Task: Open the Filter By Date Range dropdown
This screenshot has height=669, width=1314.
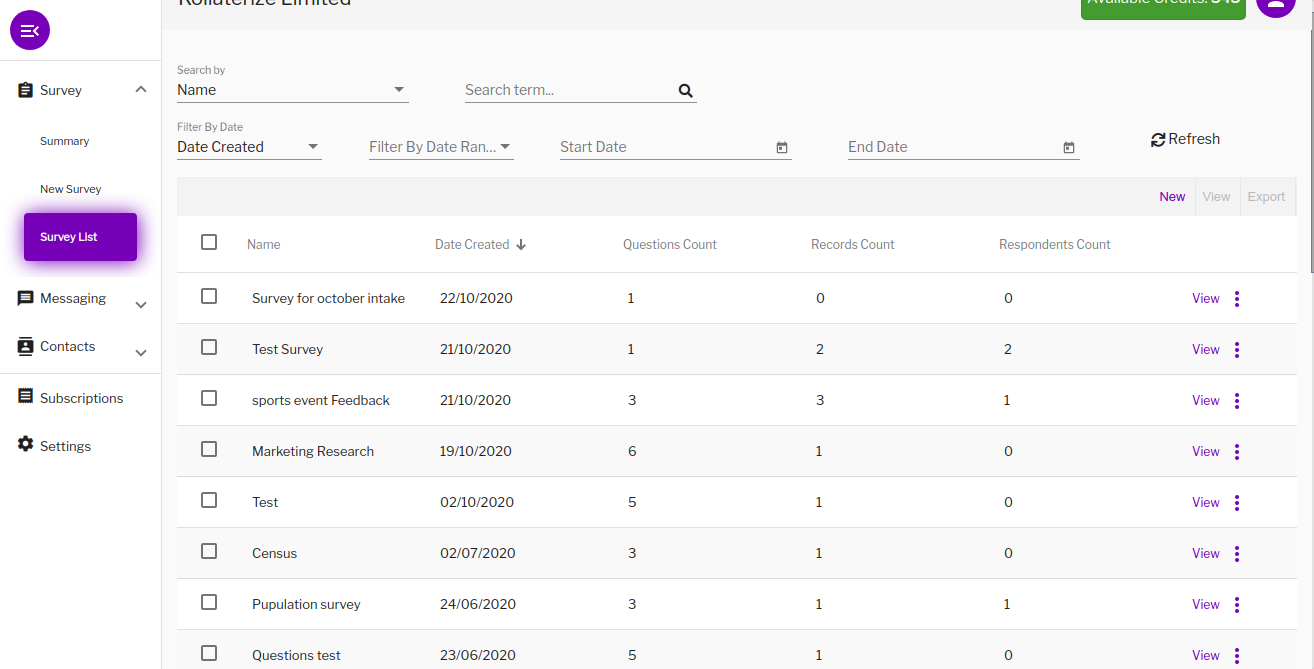Action: 441,147
